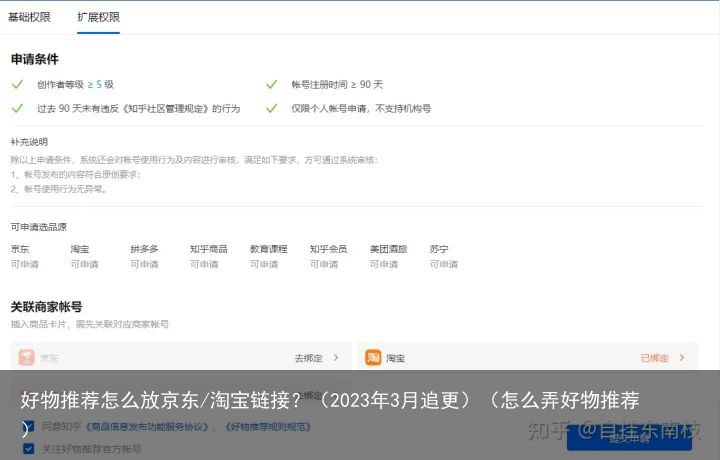The height and width of the screenshot is (460, 720).
Task: Select the 扩展权限 tab
Action: click(x=98, y=17)
